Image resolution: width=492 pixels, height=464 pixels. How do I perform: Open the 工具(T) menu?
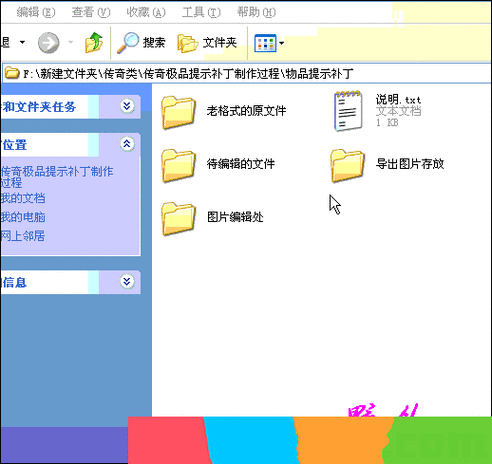[x=201, y=12]
